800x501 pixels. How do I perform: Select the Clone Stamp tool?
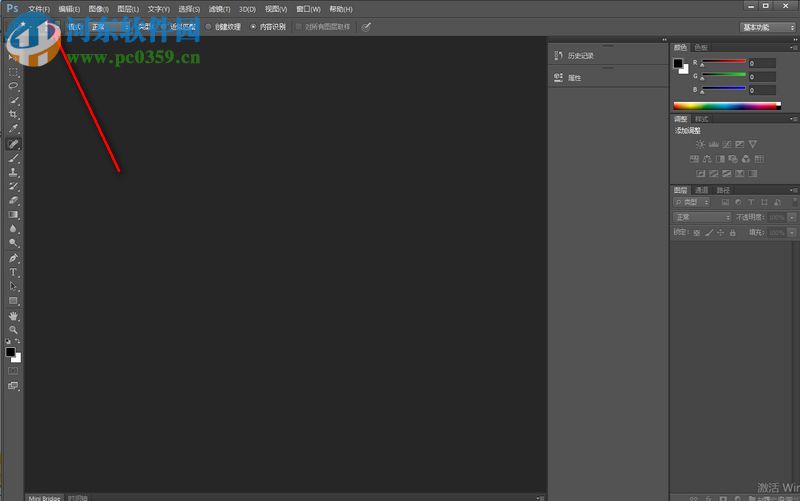13,172
